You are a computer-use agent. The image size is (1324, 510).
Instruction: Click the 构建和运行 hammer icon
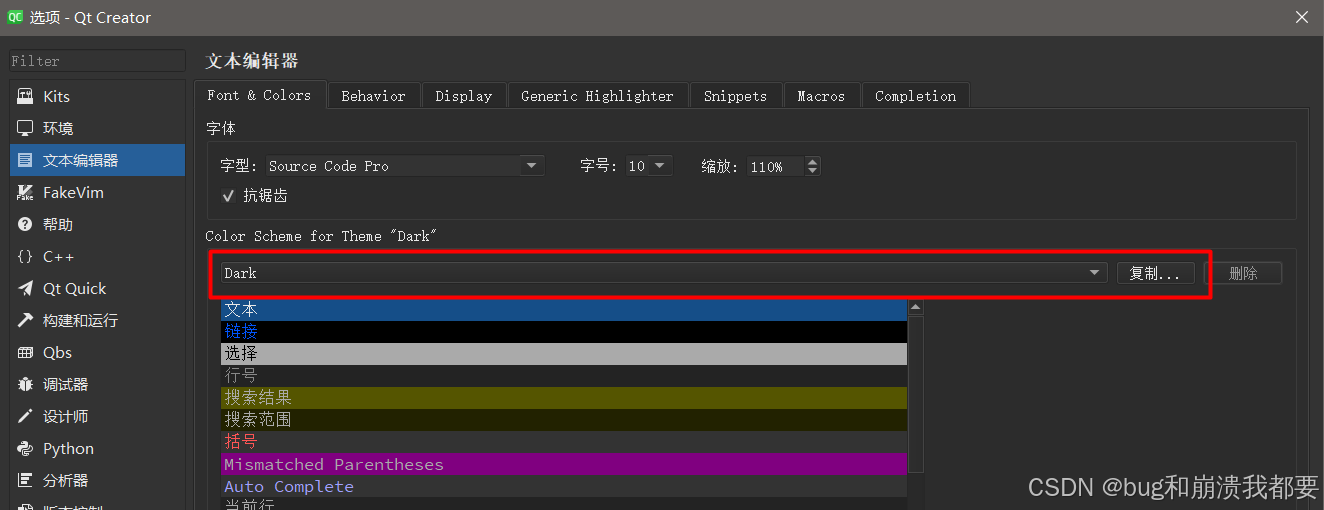tap(25, 320)
